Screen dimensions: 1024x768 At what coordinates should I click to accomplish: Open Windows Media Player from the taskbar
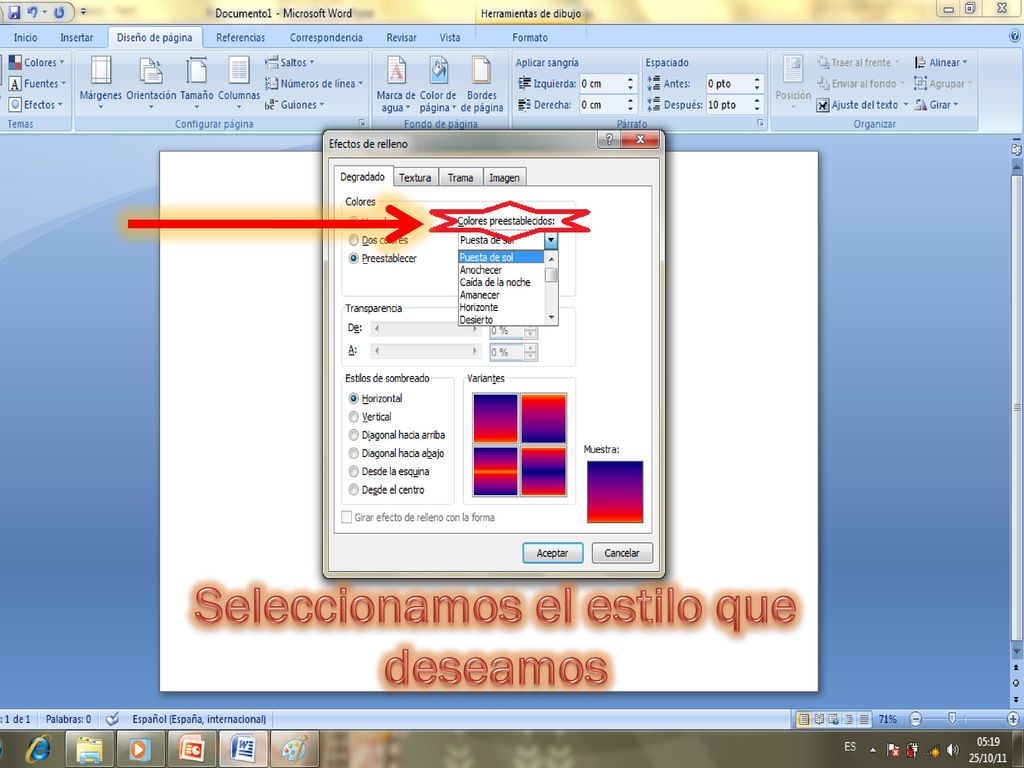[x=138, y=749]
